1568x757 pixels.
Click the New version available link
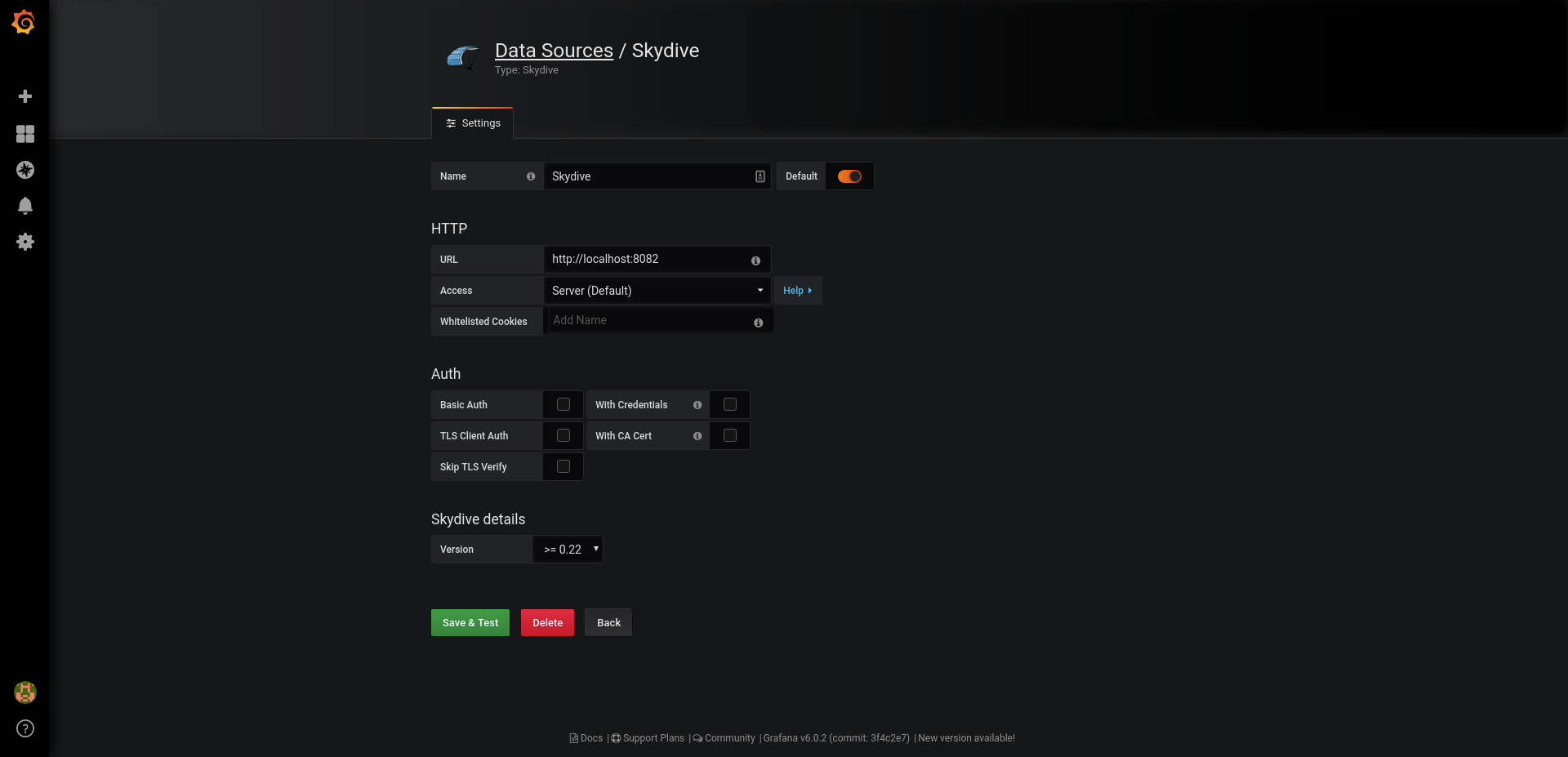tap(967, 738)
